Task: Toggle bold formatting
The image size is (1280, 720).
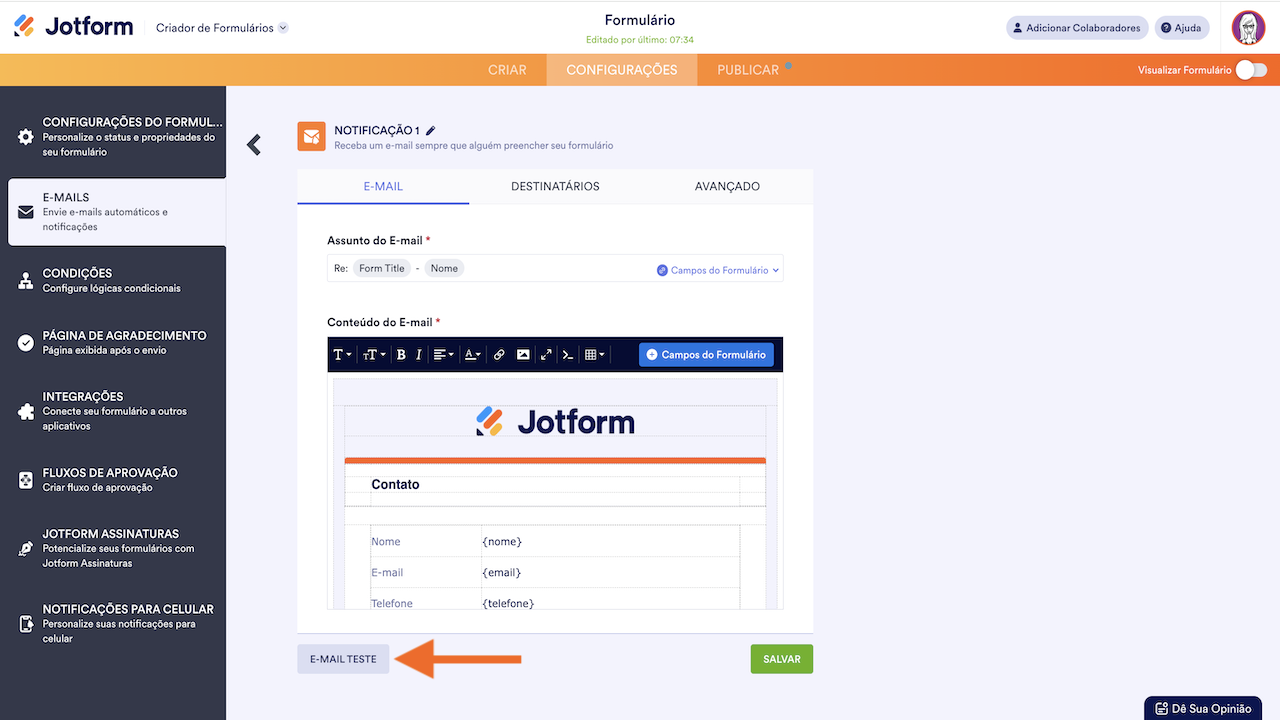Action: point(401,354)
